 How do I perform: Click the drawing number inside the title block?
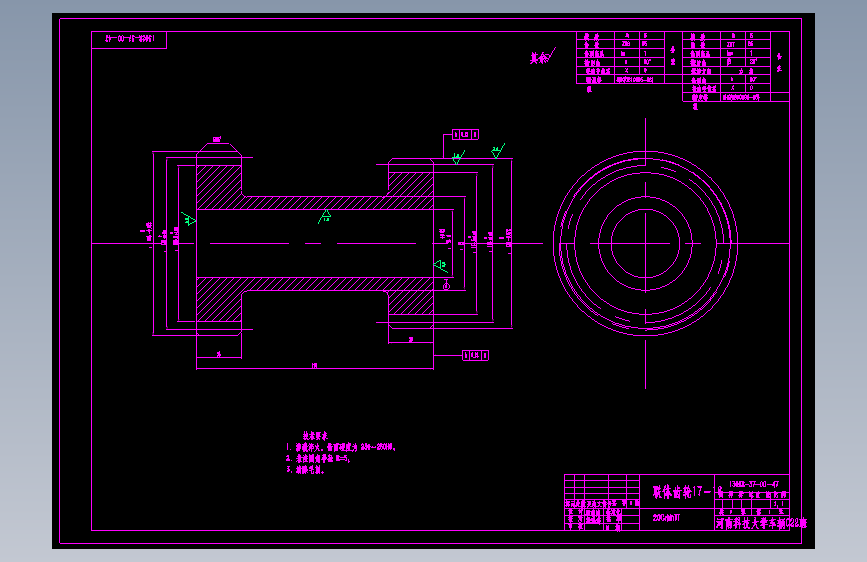click(754, 484)
